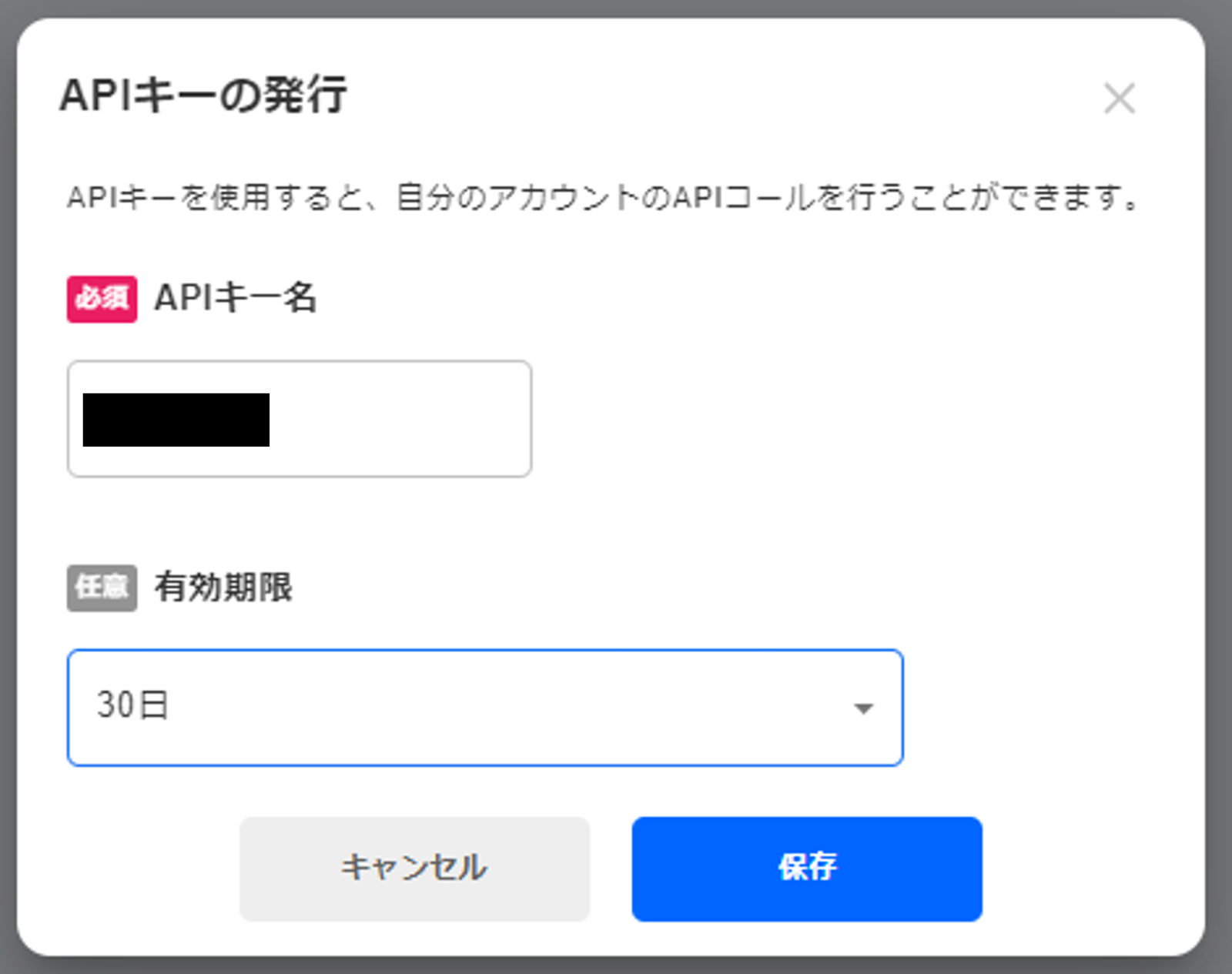
Task: Click the APIキー description sentence
Action: pyautogui.click(x=601, y=198)
